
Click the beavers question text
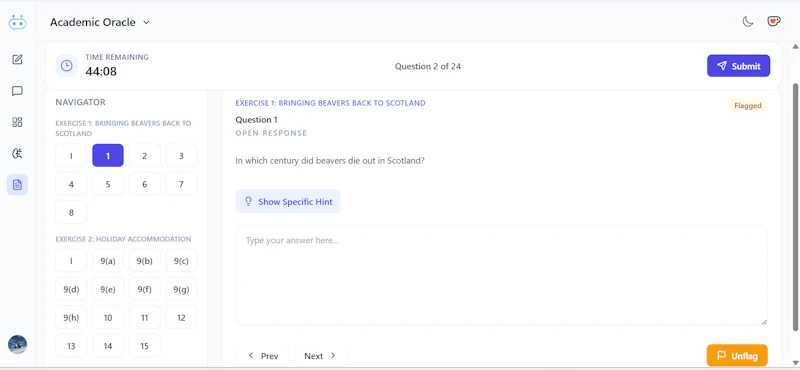(x=330, y=160)
